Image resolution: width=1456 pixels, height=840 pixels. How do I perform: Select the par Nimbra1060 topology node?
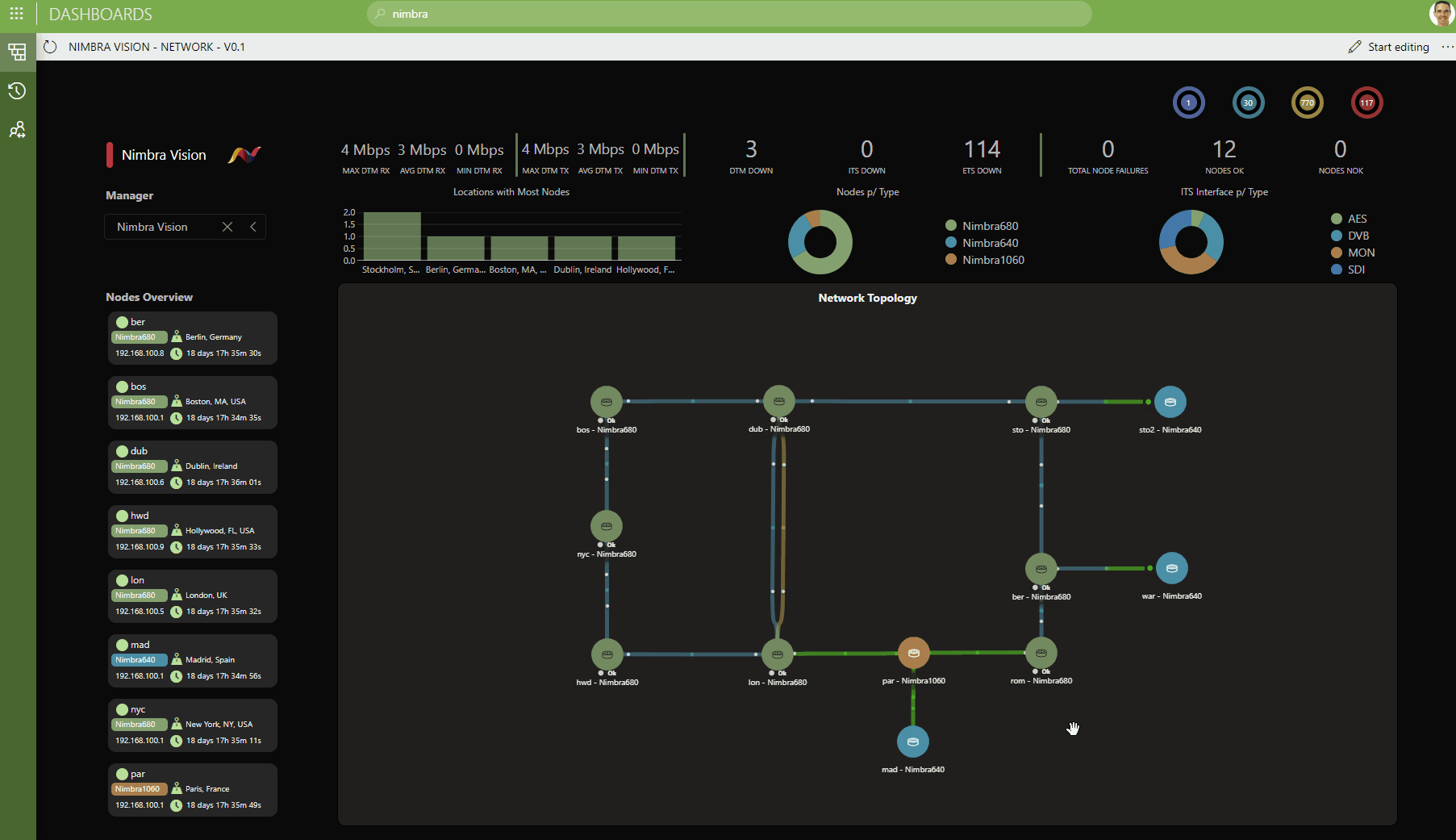(914, 653)
